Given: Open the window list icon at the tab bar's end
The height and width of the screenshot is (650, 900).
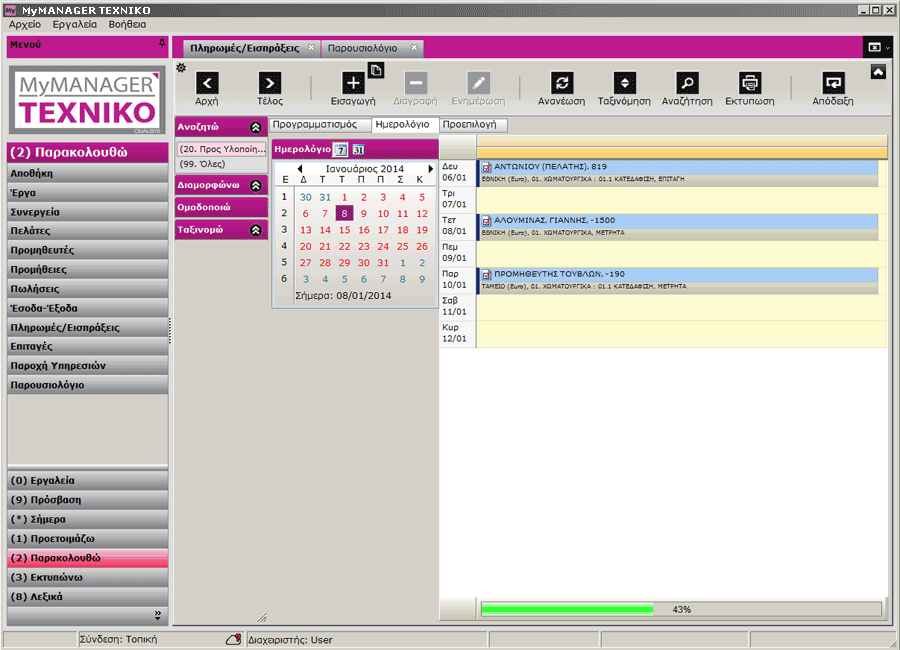Looking at the screenshot, I should 876,47.
